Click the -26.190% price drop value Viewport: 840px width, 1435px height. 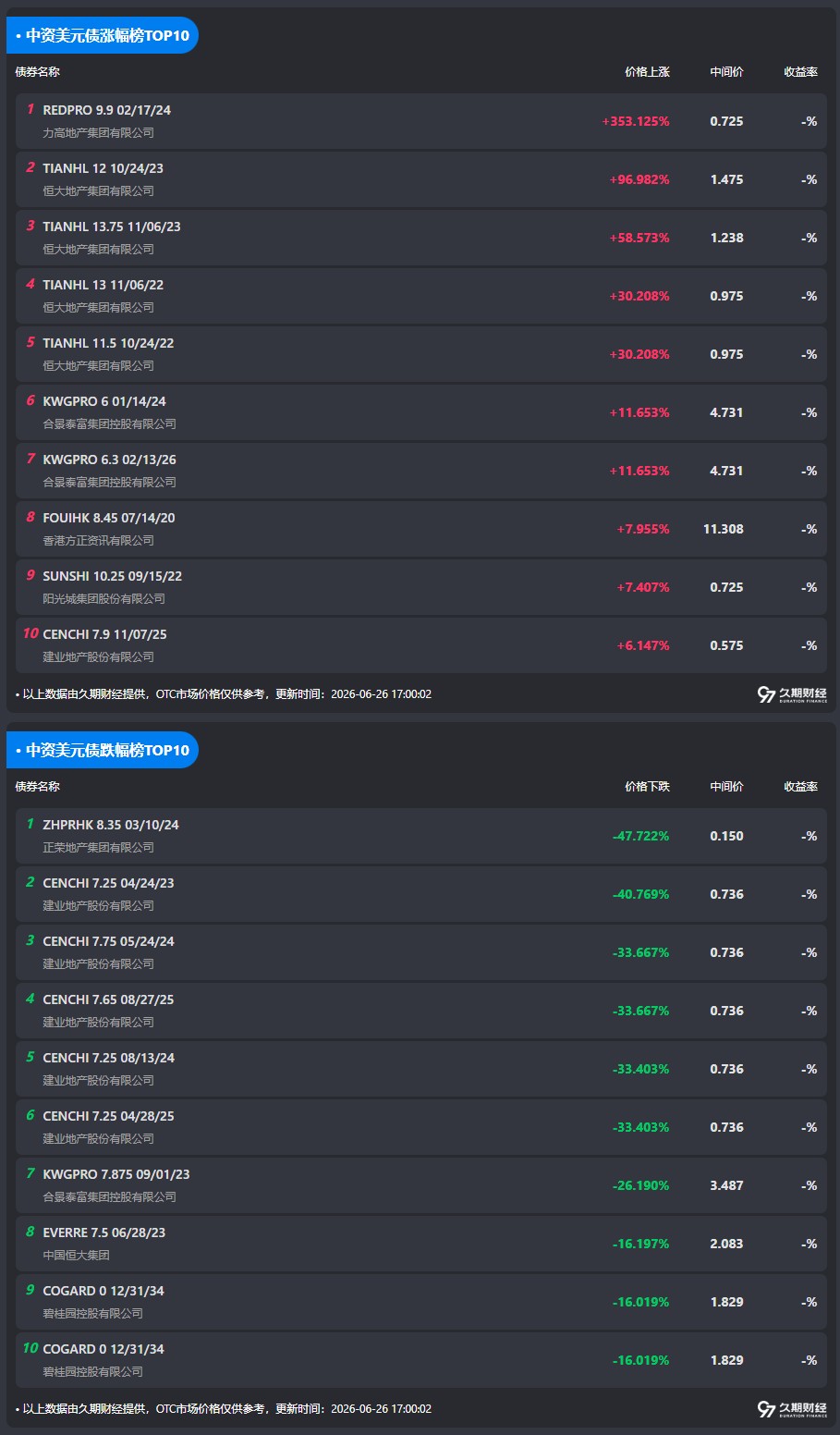(640, 1185)
